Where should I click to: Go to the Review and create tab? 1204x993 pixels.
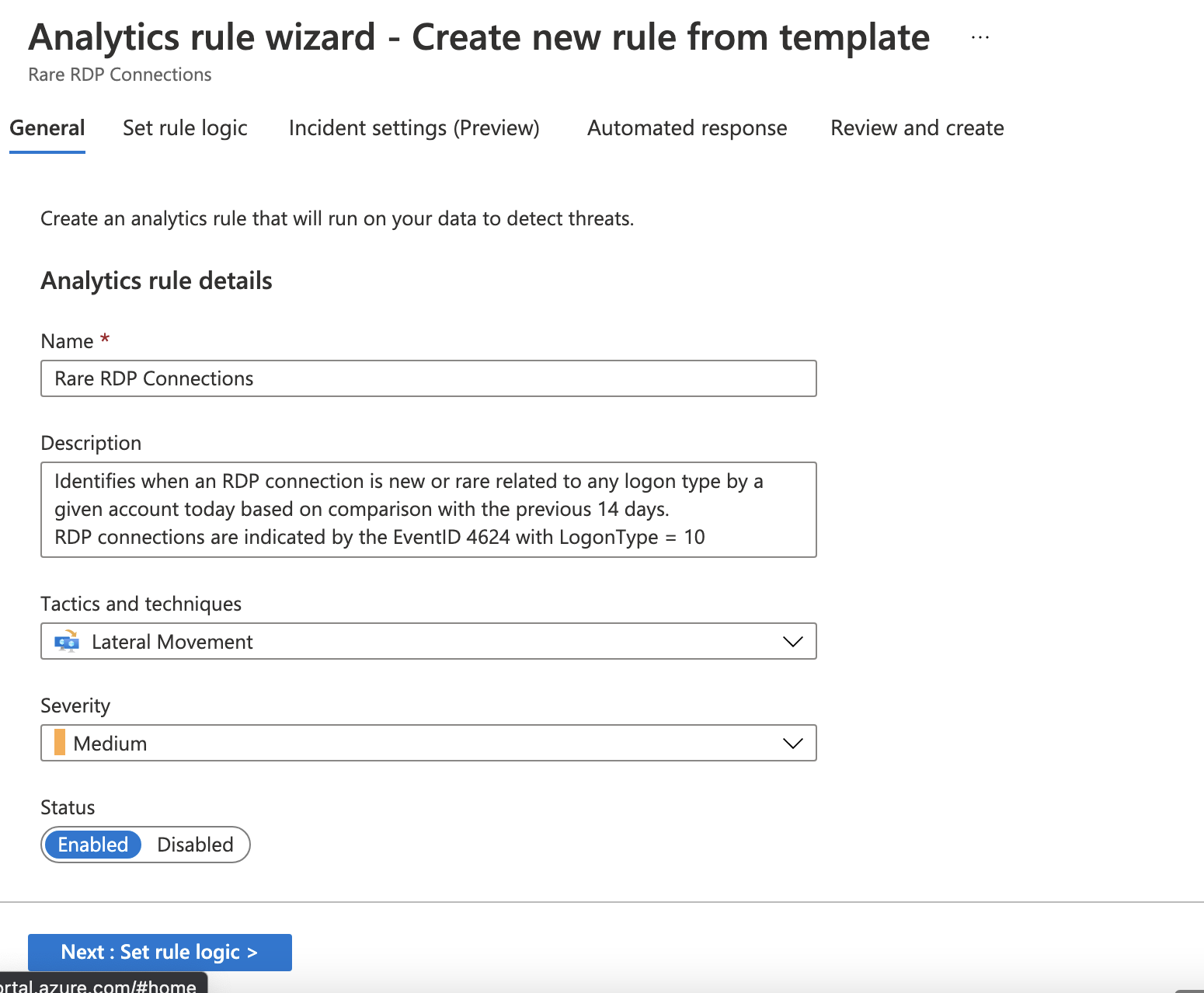(917, 127)
